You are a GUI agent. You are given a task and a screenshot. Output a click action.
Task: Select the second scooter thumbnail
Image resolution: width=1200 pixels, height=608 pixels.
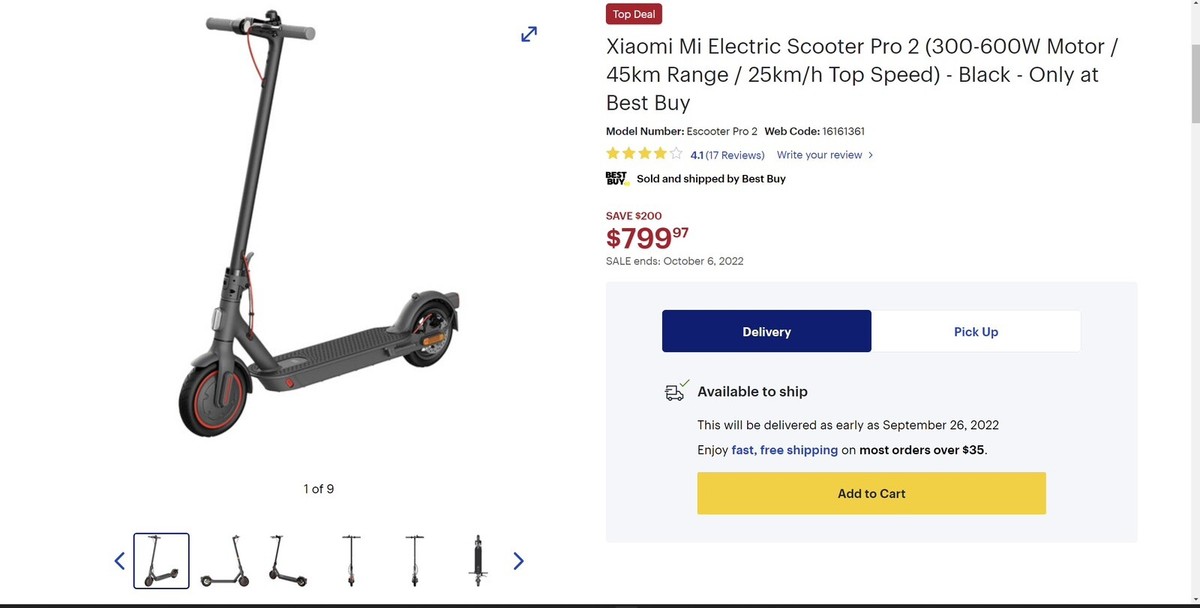pyautogui.click(x=224, y=560)
